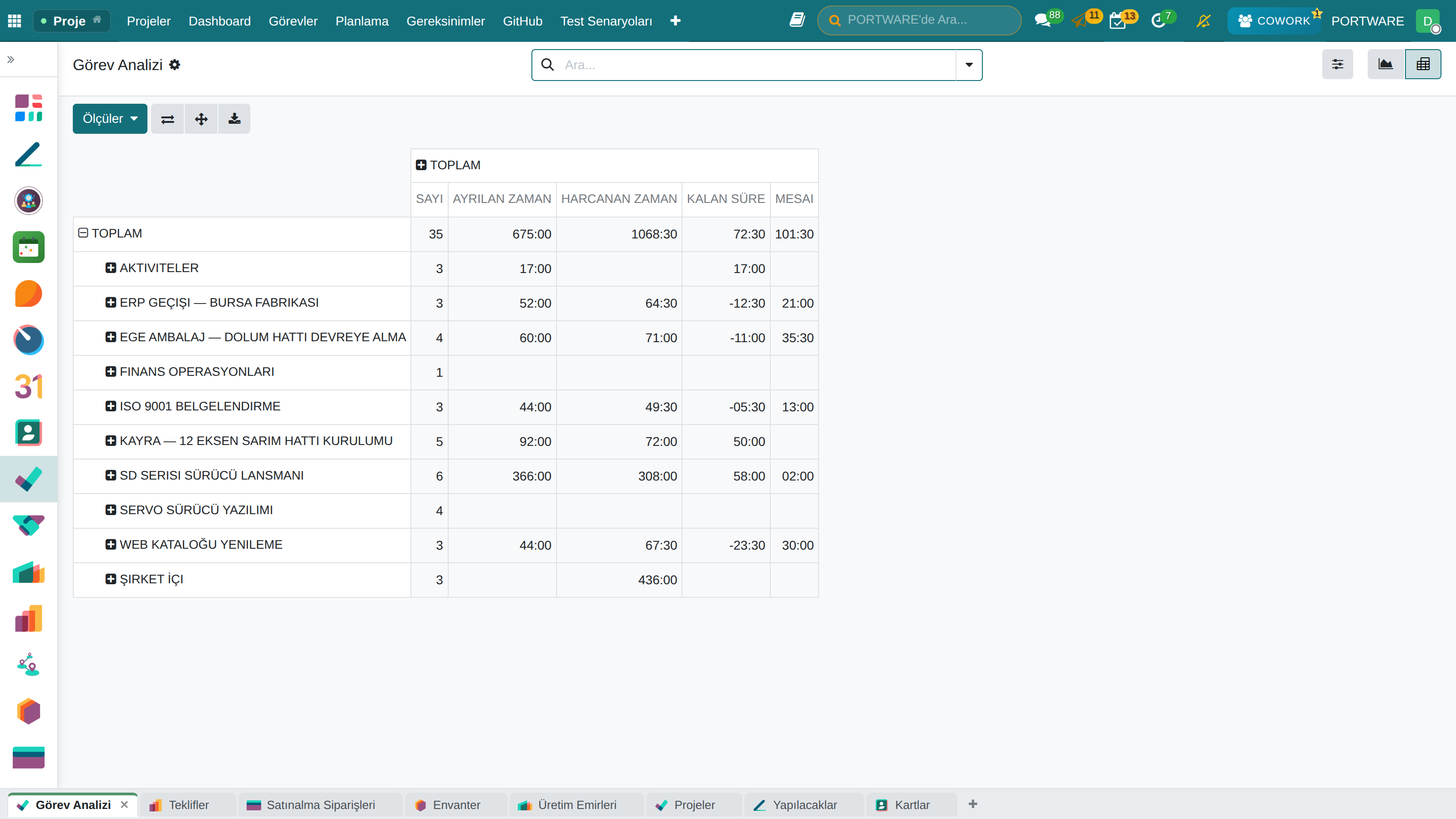
Task: Open the handshake CRM app in the sidebar
Action: coord(29,525)
